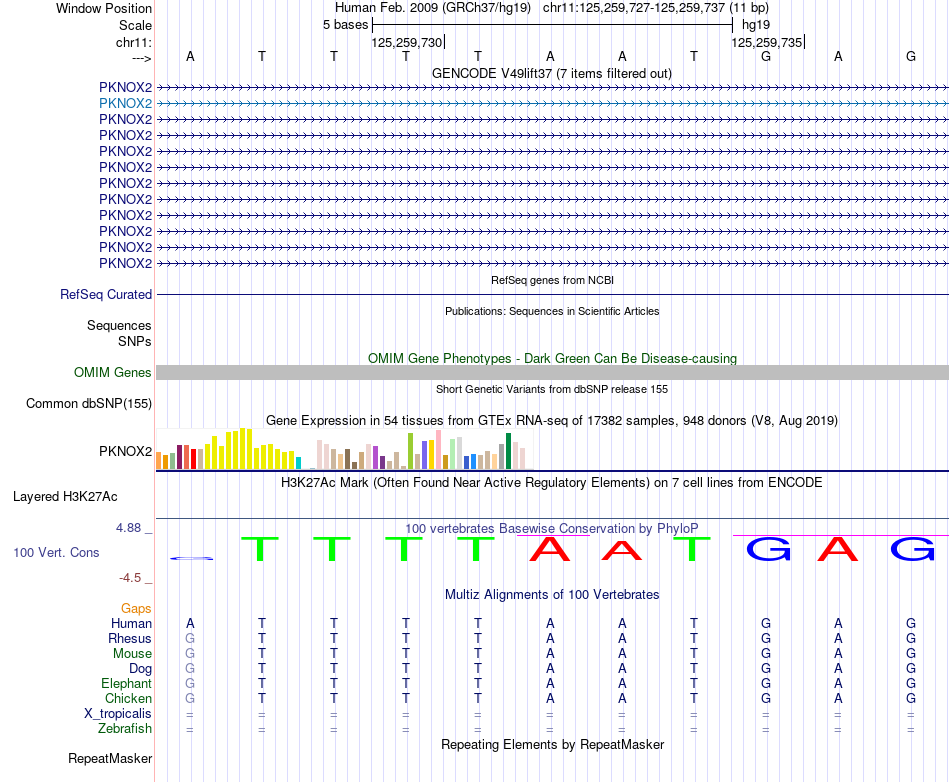
Task: Click the A in the Human row's first column
Action: (x=190, y=623)
